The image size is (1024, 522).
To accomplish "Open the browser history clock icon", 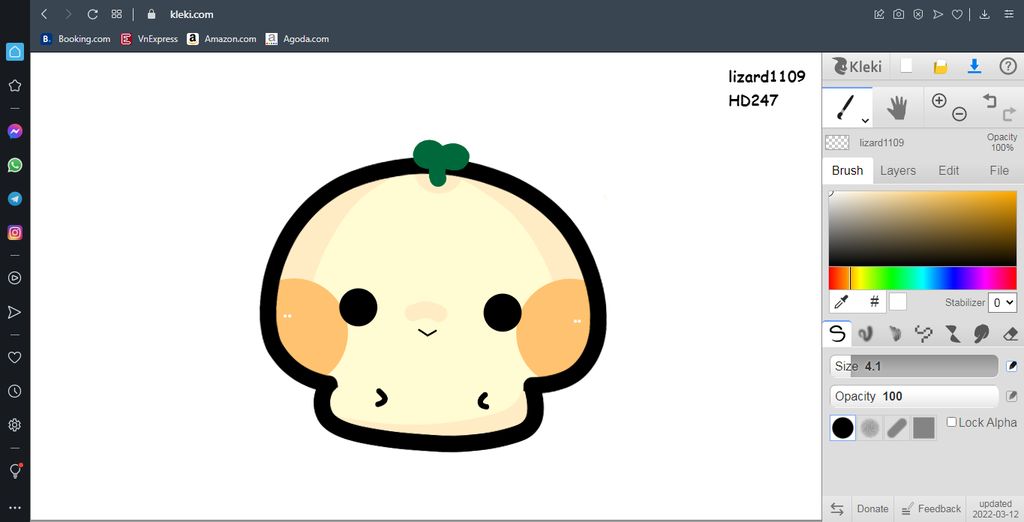I will click(x=14, y=391).
